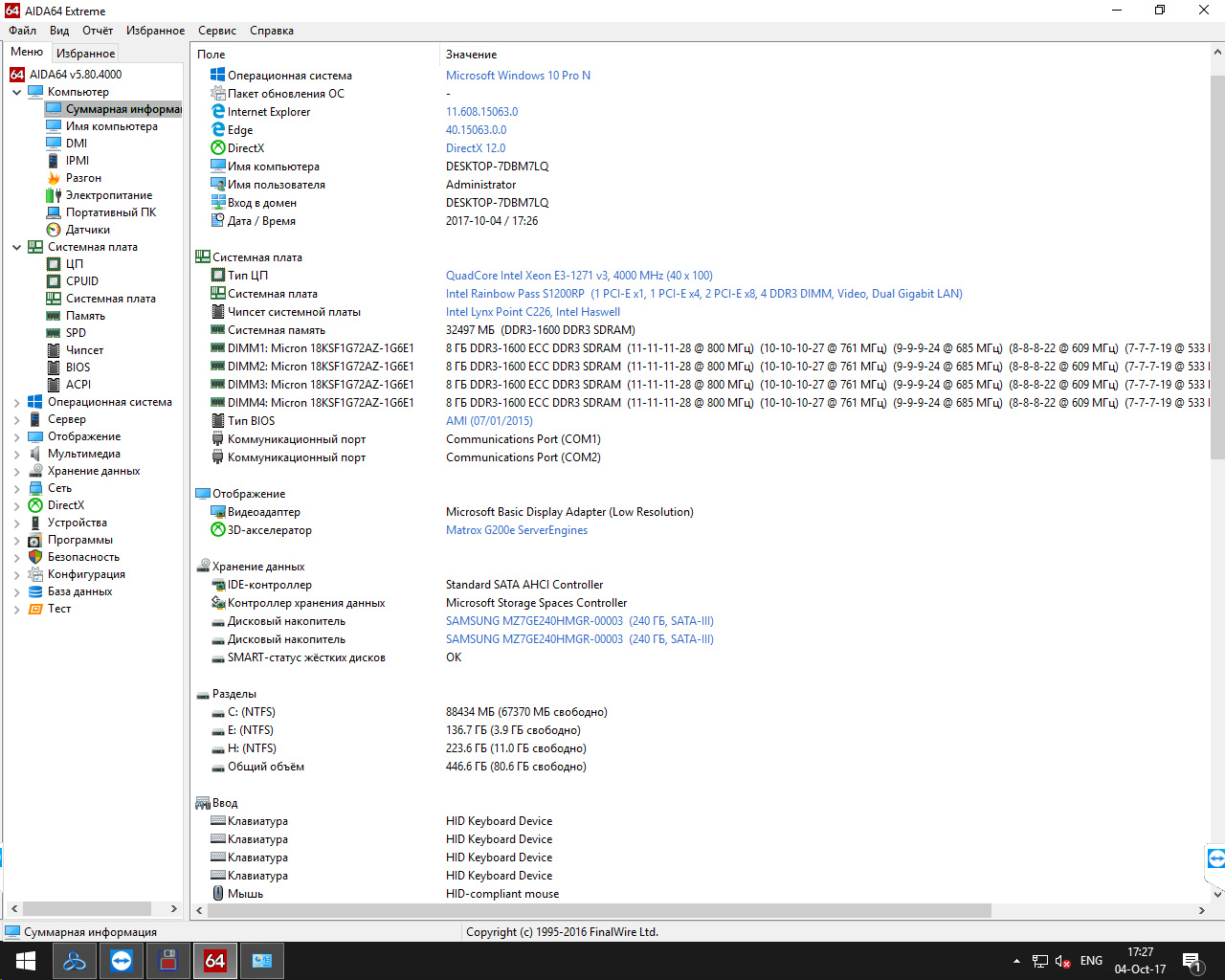Expand the Отображение tree node
This screenshot has height=980, width=1225.
coord(16,436)
